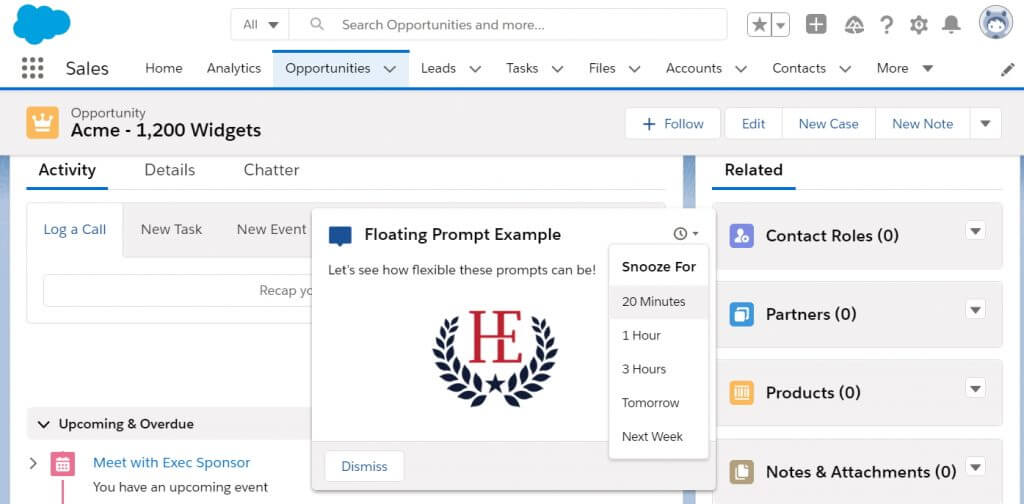
Task: Open the Setup gear icon
Action: pos(919,25)
